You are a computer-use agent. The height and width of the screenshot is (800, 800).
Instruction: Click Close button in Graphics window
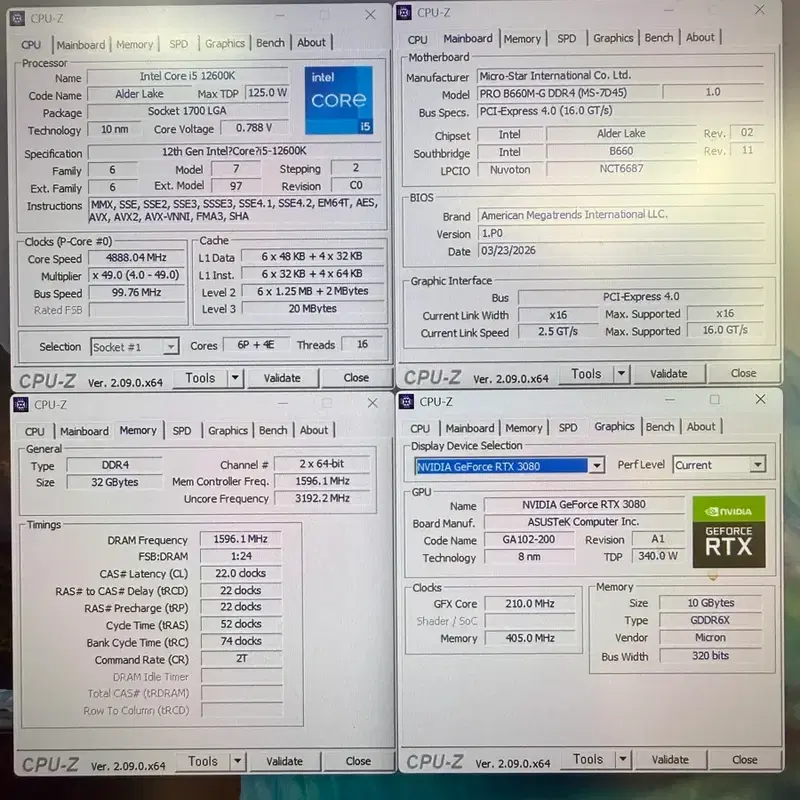(744, 760)
